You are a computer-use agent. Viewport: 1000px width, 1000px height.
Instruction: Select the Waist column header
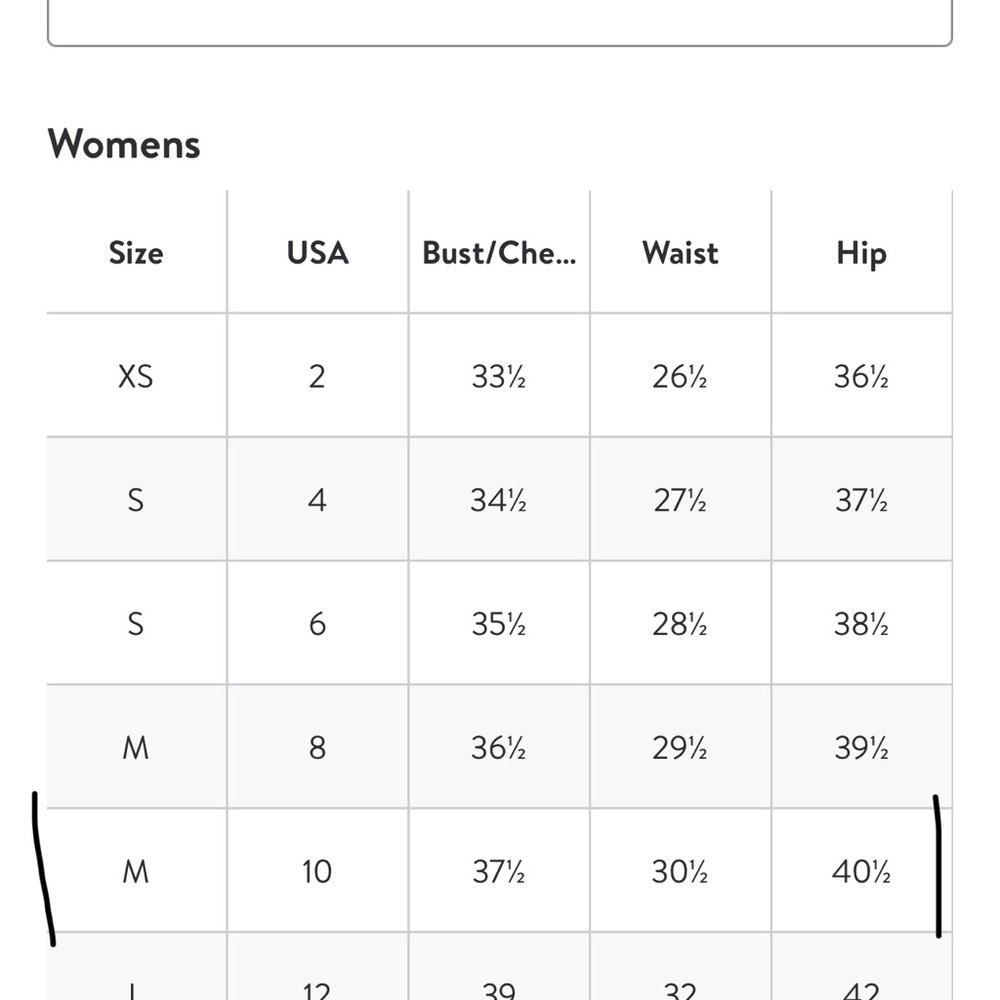click(x=680, y=253)
